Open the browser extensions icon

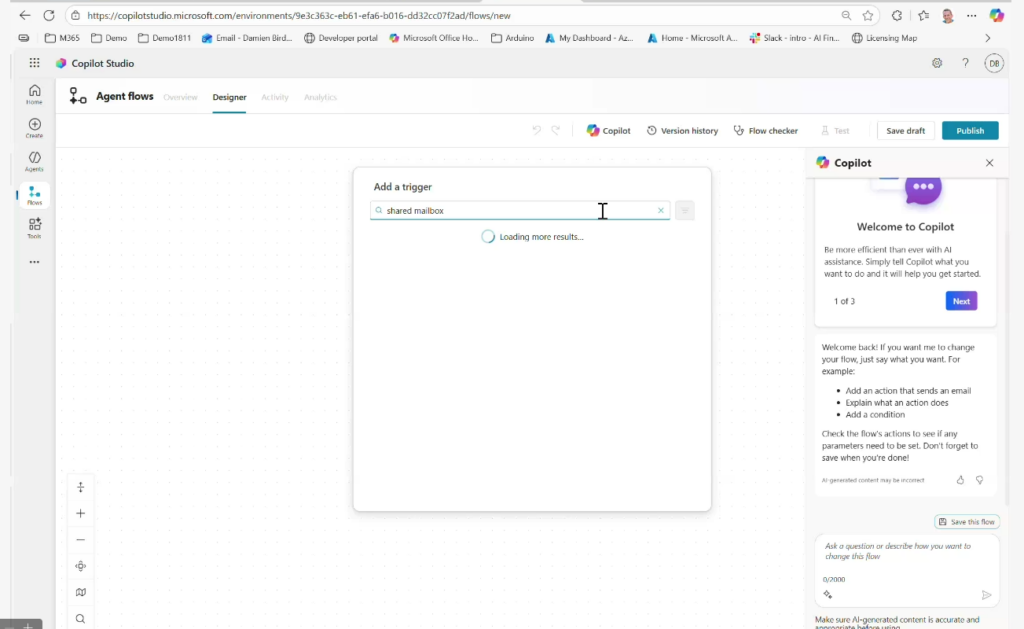click(x=897, y=15)
